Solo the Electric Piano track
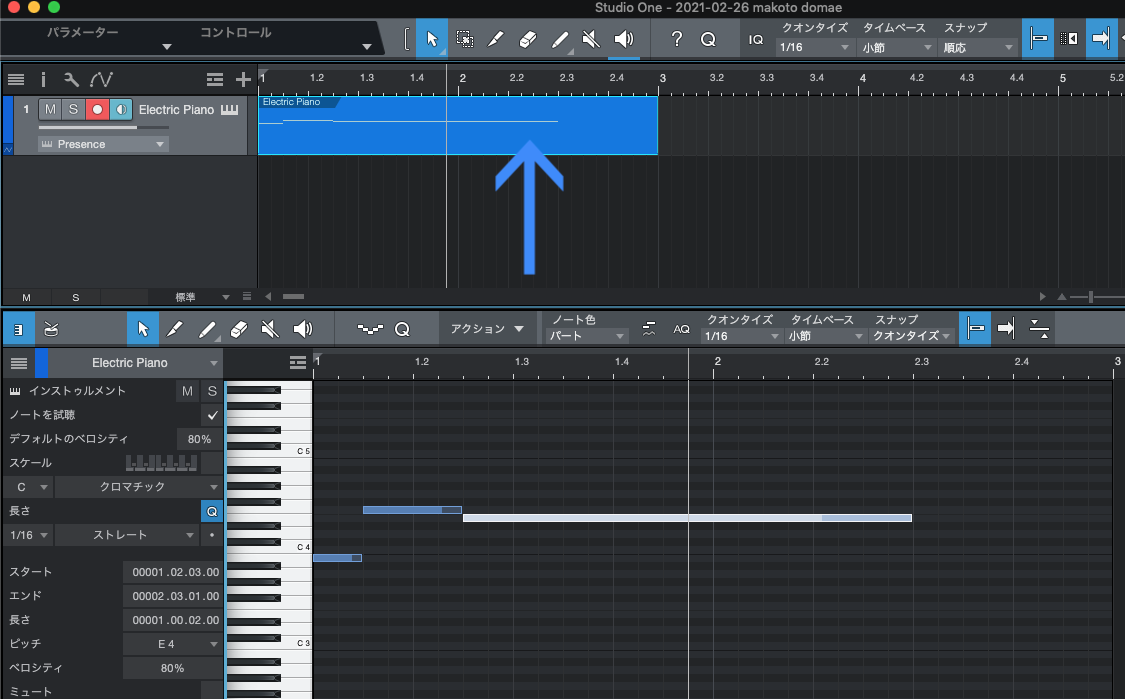This screenshot has height=699, width=1125. (73, 109)
